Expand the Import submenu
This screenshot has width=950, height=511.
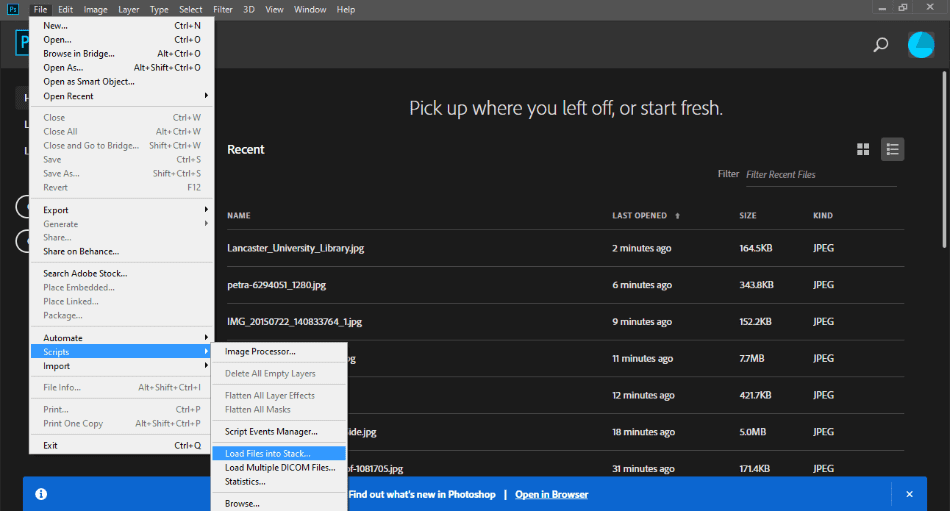coord(121,366)
